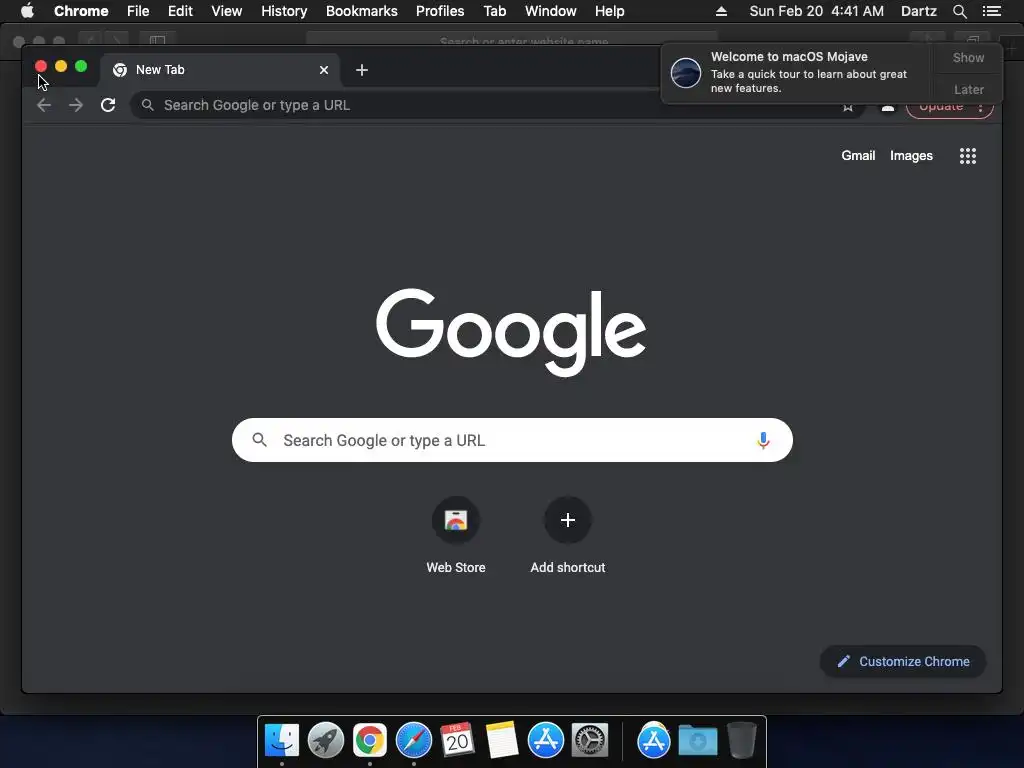Open the Downloads folder in the Dock
The height and width of the screenshot is (768, 1024).
697,741
